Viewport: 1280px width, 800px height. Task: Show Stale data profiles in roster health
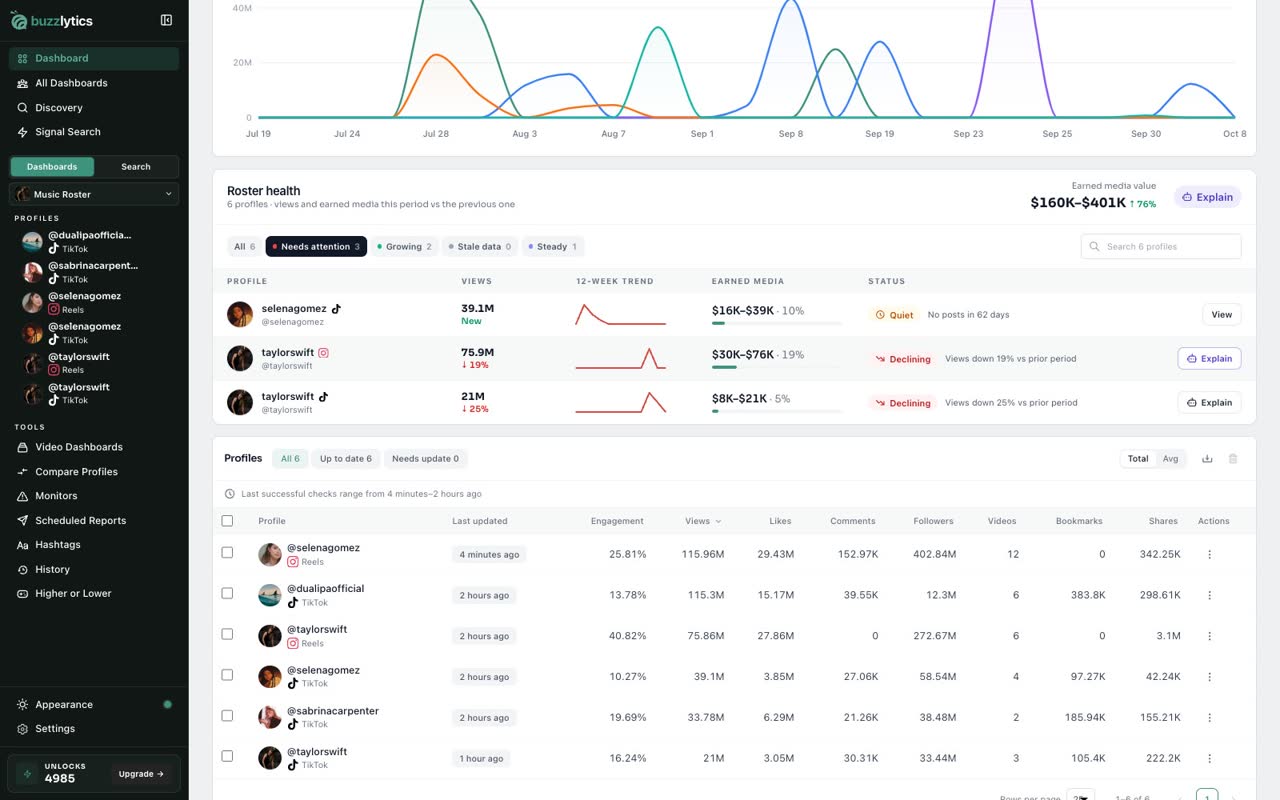point(480,247)
